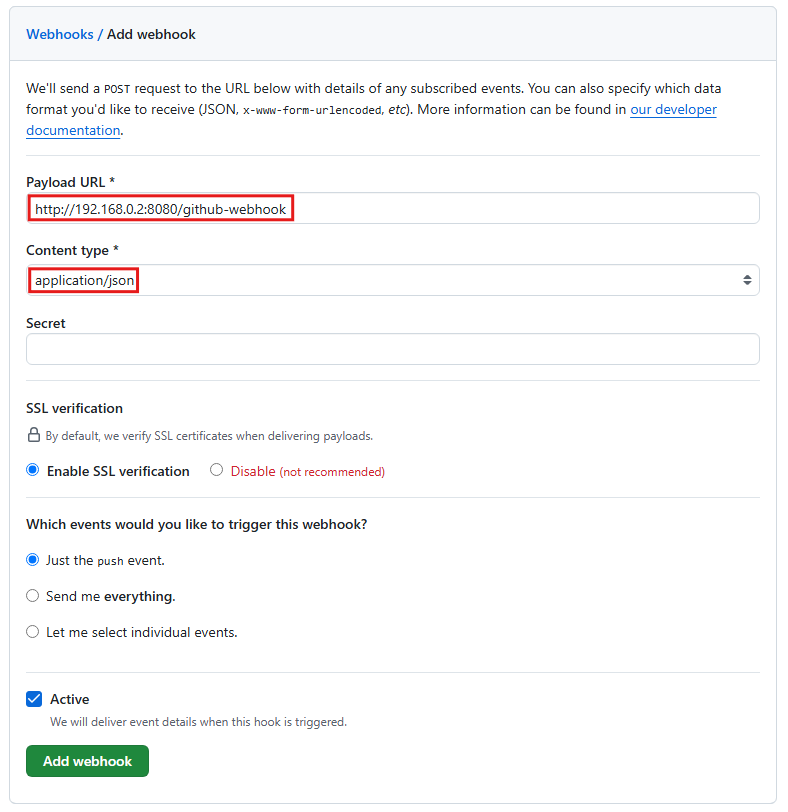The height and width of the screenshot is (812, 788).
Task: Select Disable SSL verification radio button
Action: click(216, 470)
